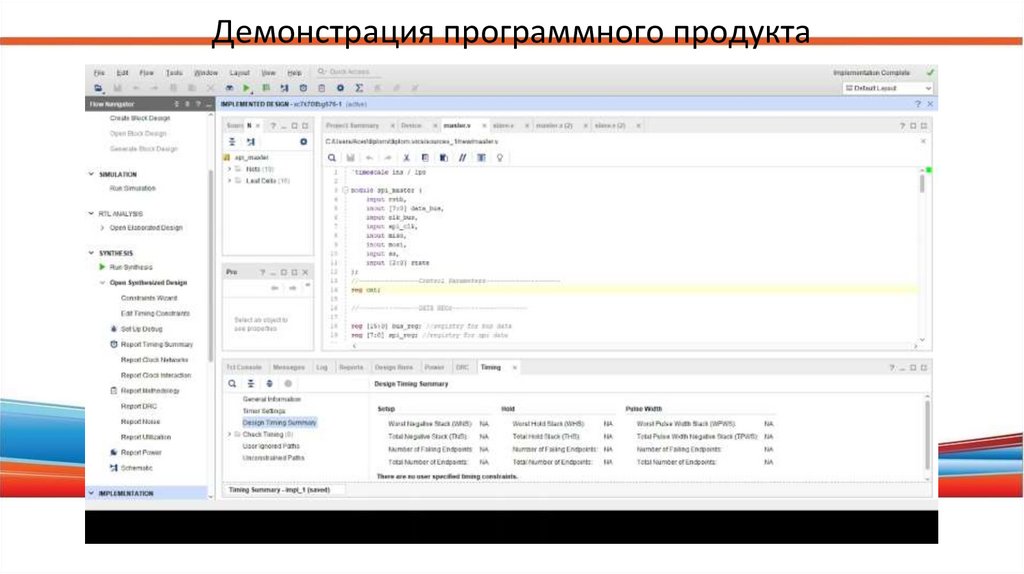This screenshot has width=1024, height=574.
Task: Click Report Utilization
Action: (146, 437)
